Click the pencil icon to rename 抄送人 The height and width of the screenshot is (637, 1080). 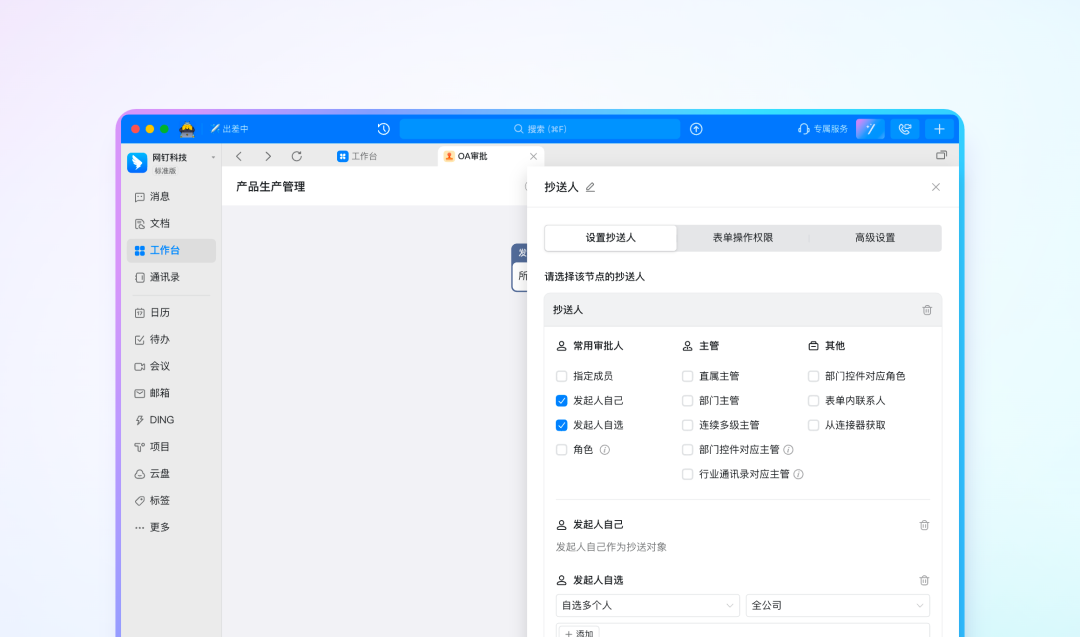pyautogui.click(x=590, y=187)
